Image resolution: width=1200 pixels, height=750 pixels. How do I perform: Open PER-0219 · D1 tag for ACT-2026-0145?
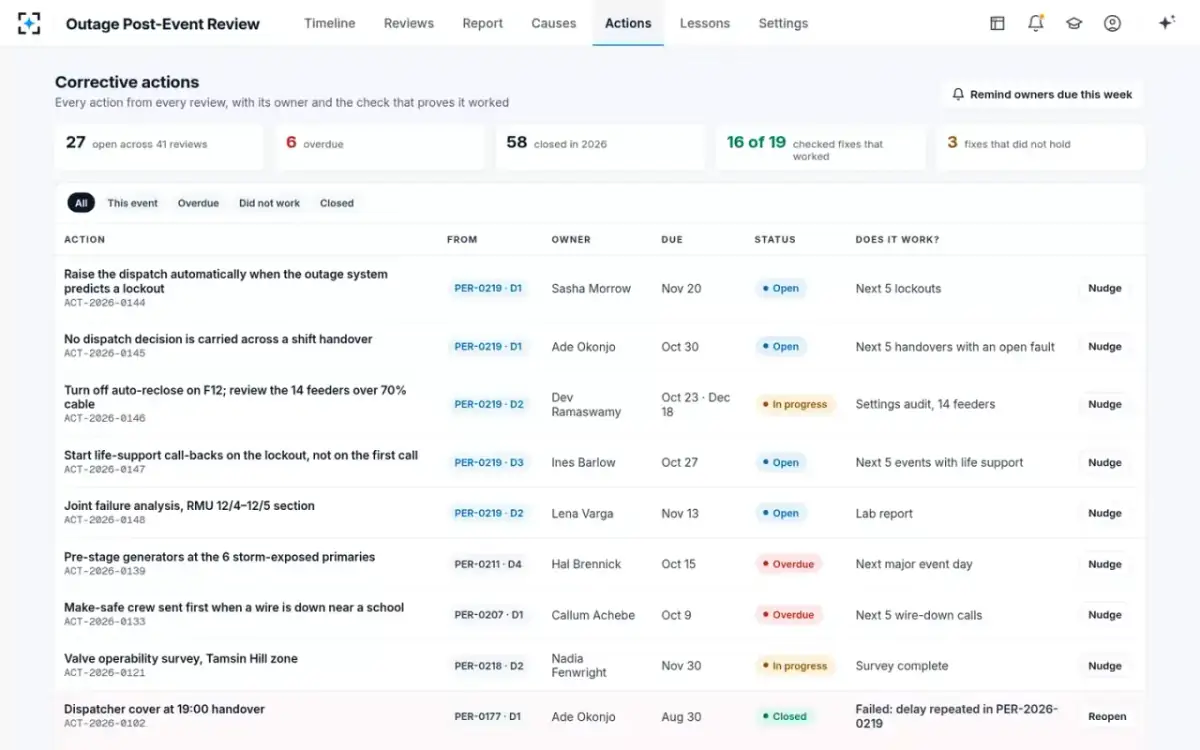(488, 346)
